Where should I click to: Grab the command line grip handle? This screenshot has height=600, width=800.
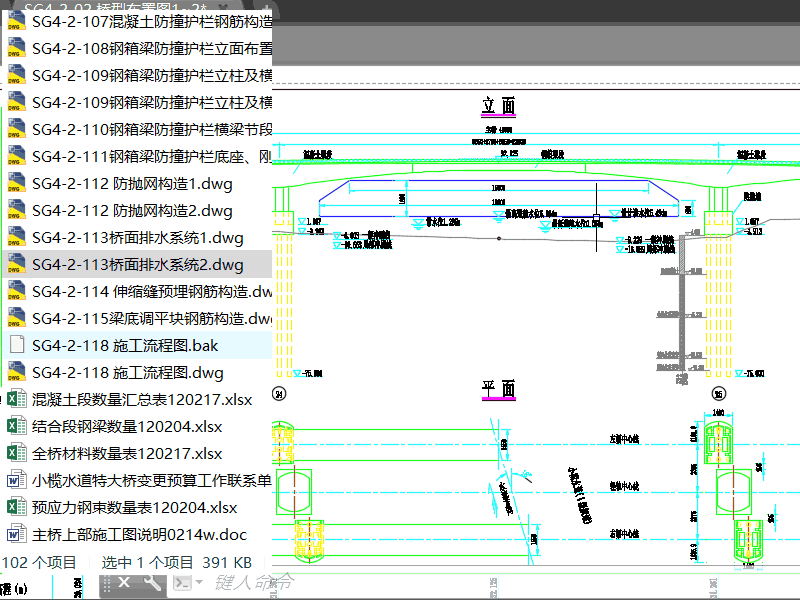click(x=106, y=583)
